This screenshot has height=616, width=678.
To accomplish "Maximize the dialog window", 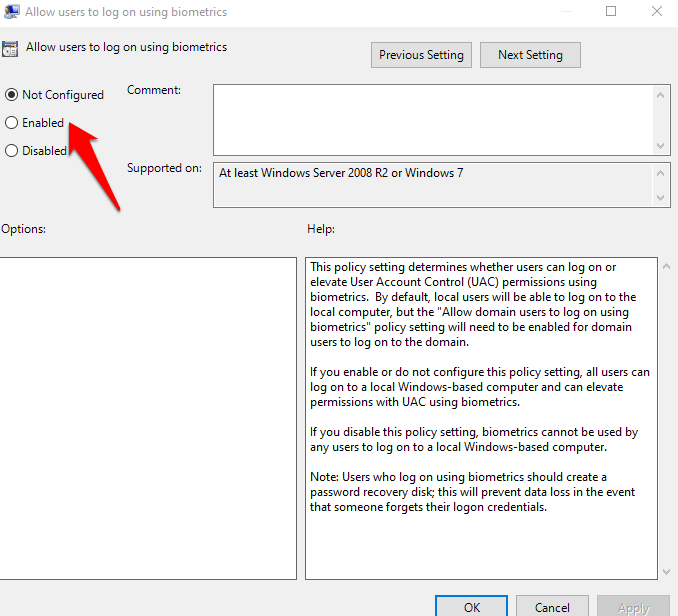I will (x=611, y=11).
